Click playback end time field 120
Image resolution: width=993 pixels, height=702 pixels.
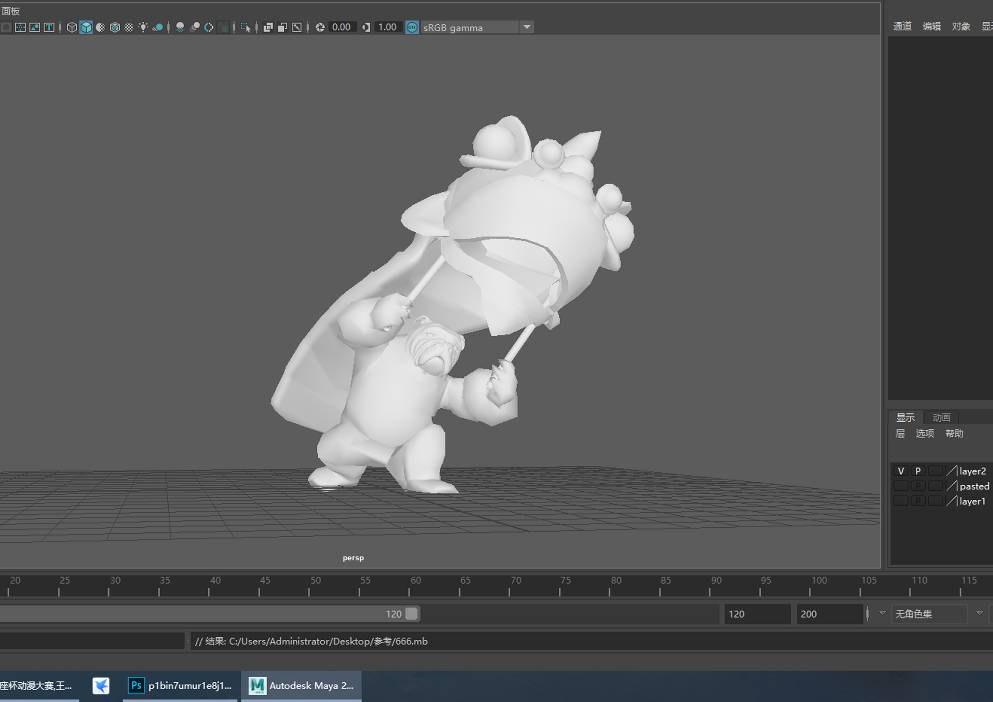click(x=757, y=614)
